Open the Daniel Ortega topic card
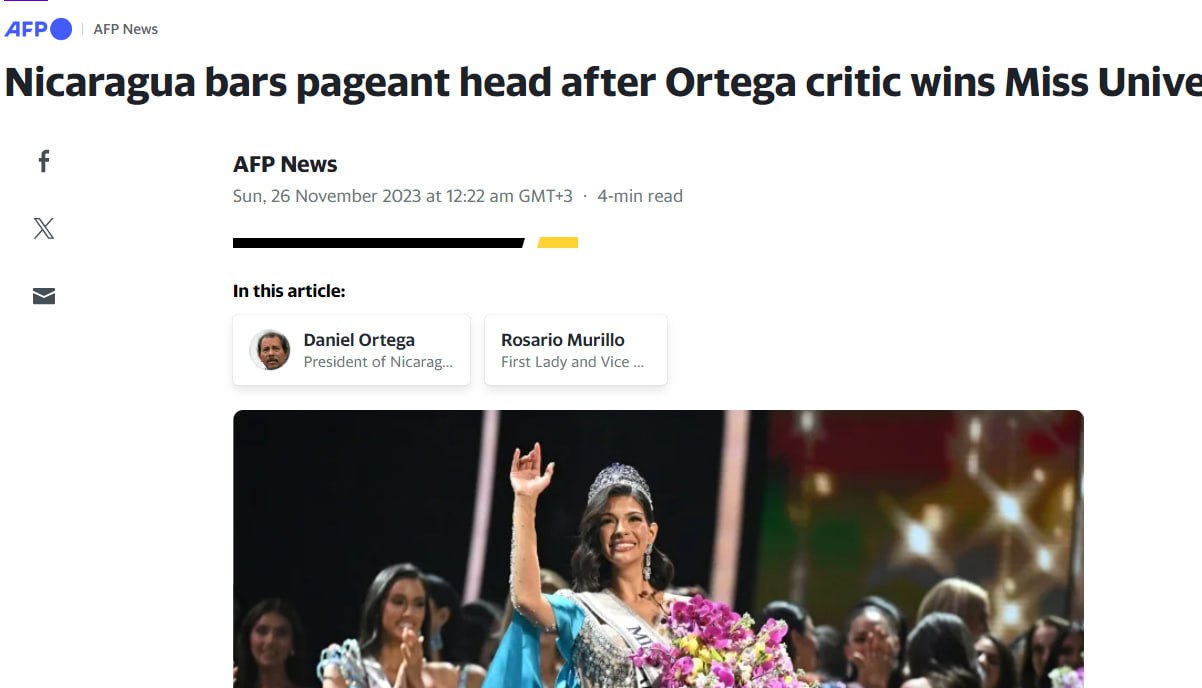 (352, 350)
